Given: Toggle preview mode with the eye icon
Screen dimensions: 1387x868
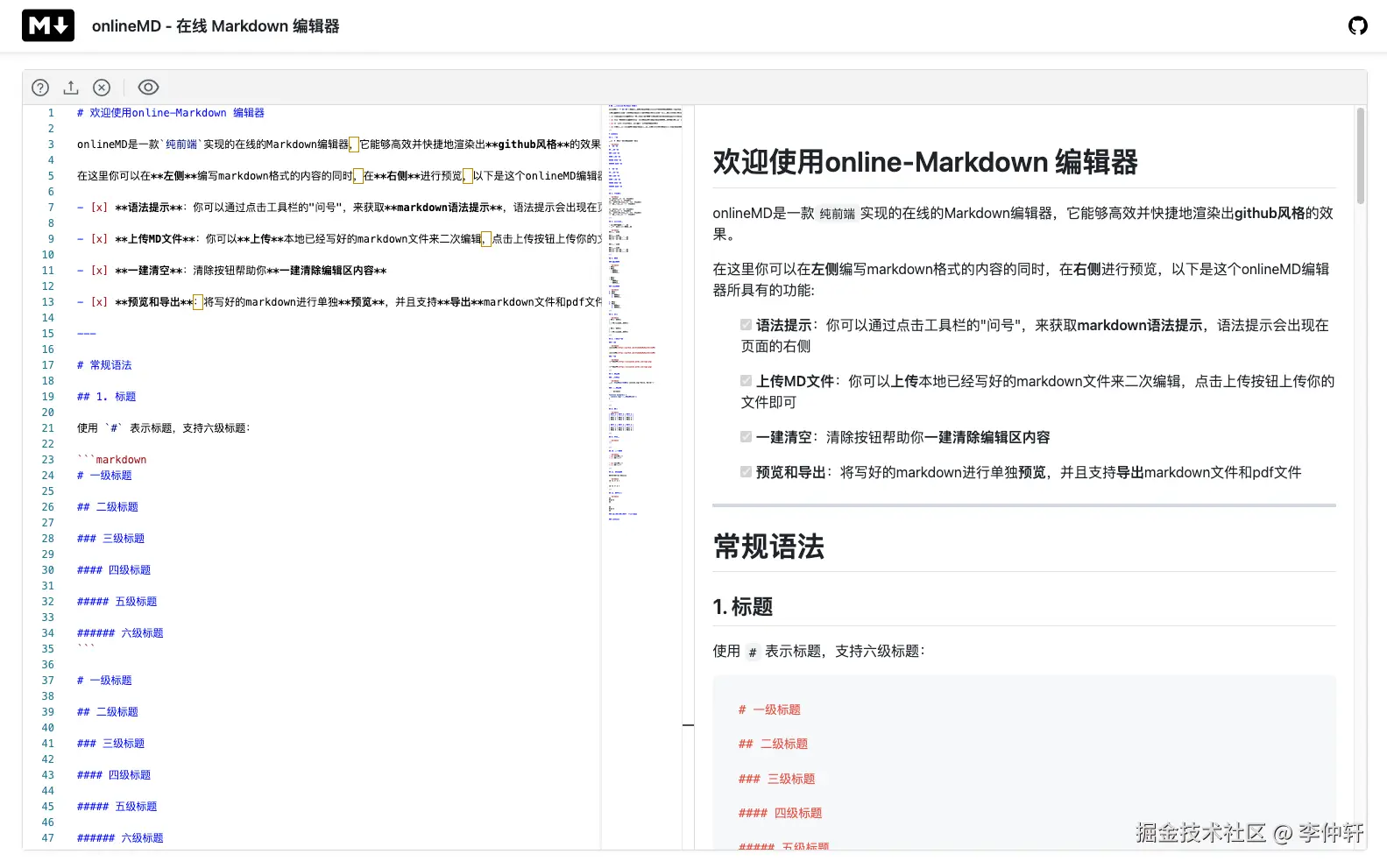Looking at the screenshot, I should 149,88.
